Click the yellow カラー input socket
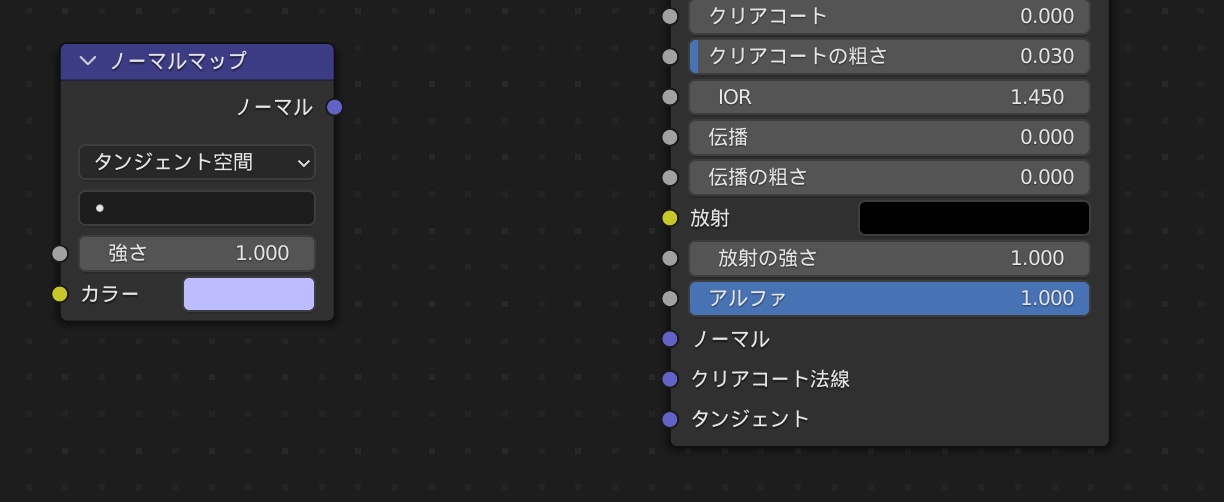This screenshot has width=1224, height=502. point(60,294)
